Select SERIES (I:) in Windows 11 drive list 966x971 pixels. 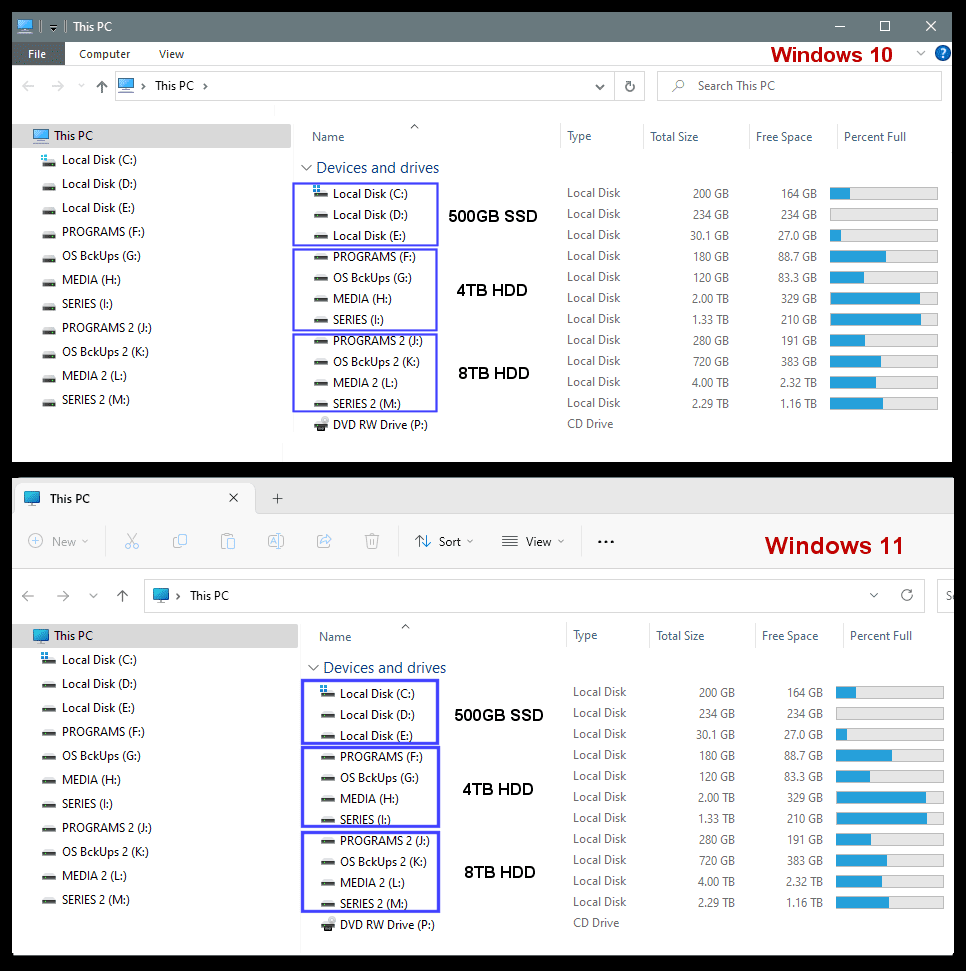(x=355, y=820)
